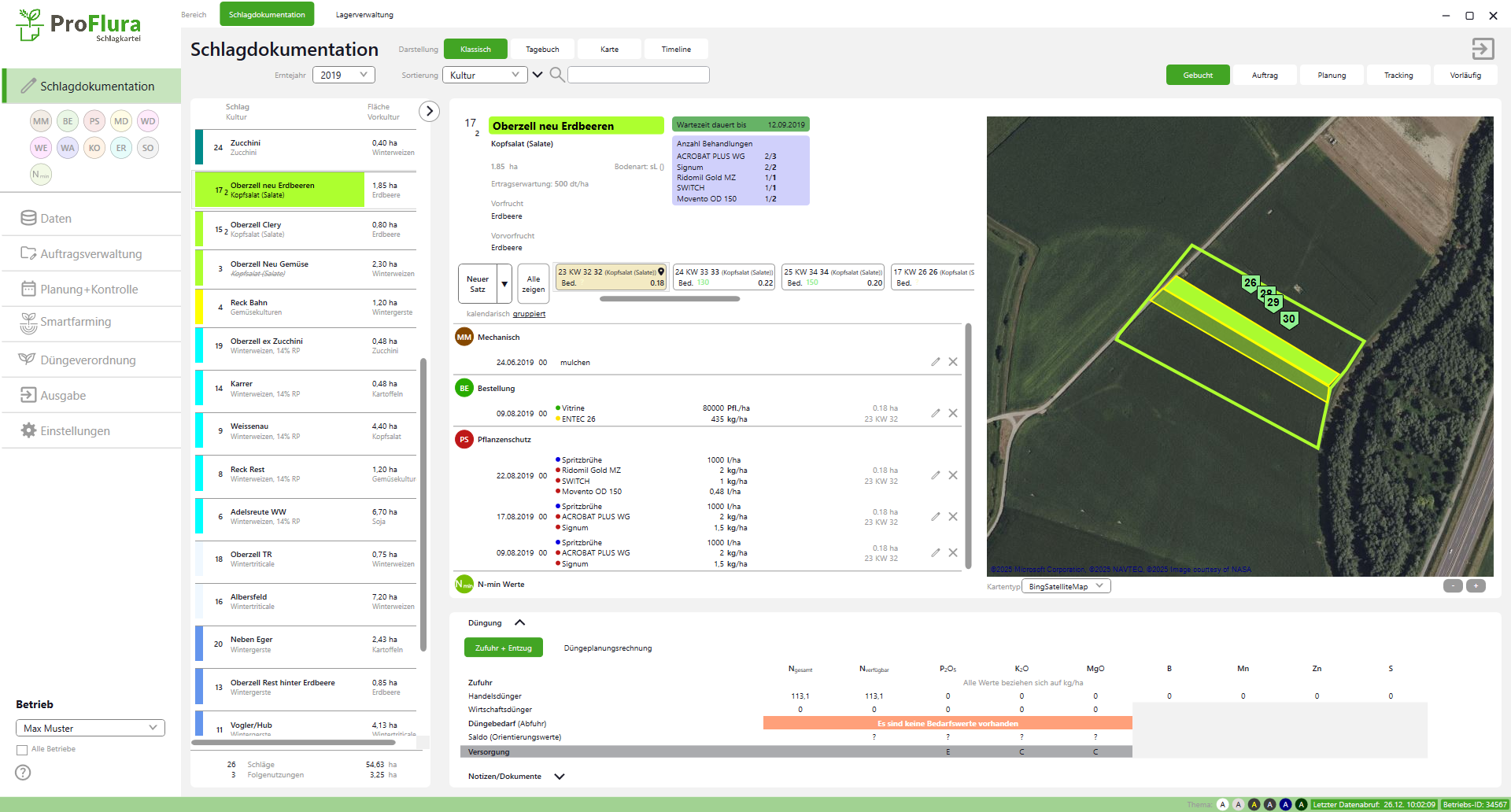1511x812 pixels.
Task: Click the MM mechanical filter circle icon
Action: pos(41,121)
